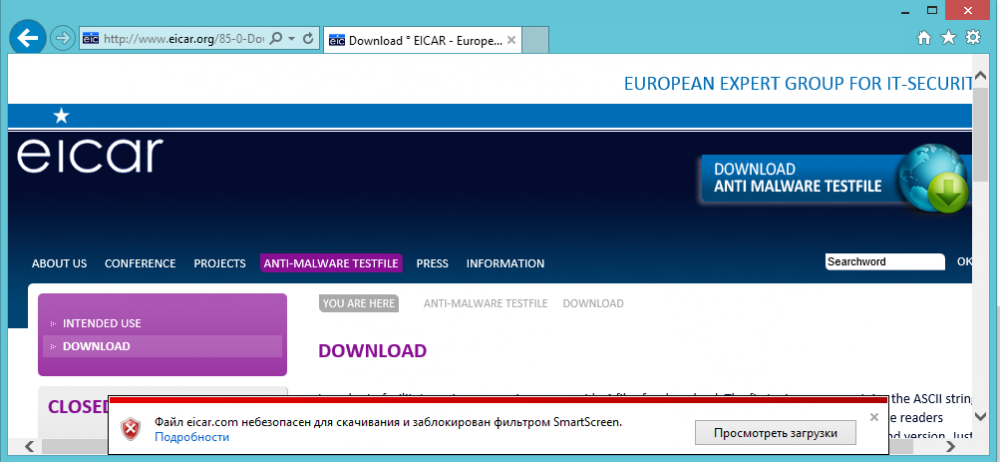This screenshot has width=1000, height=462.
Task: Open the PROJECTS menu
Action: 220,264
